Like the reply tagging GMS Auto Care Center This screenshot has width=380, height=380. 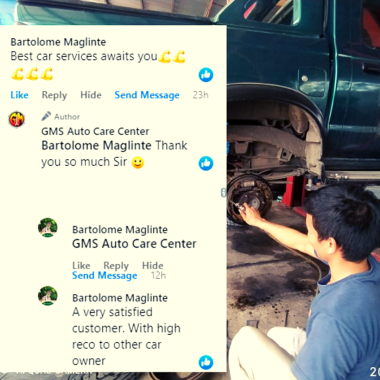pyautogui.click(x=81, y=266)
